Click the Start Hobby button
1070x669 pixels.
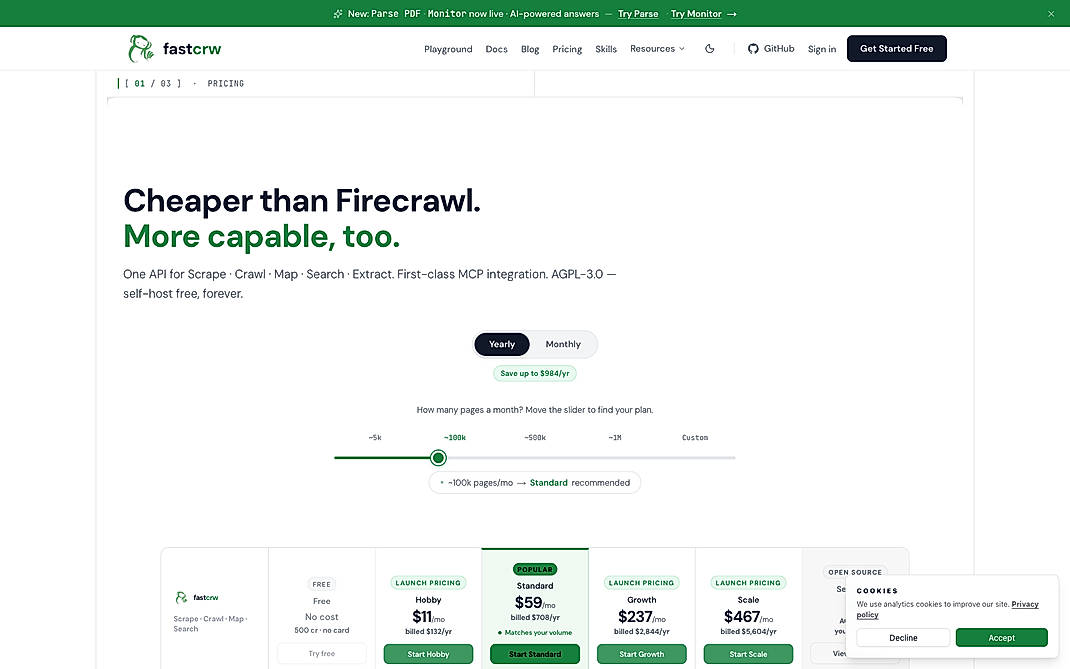pos(428,654)
